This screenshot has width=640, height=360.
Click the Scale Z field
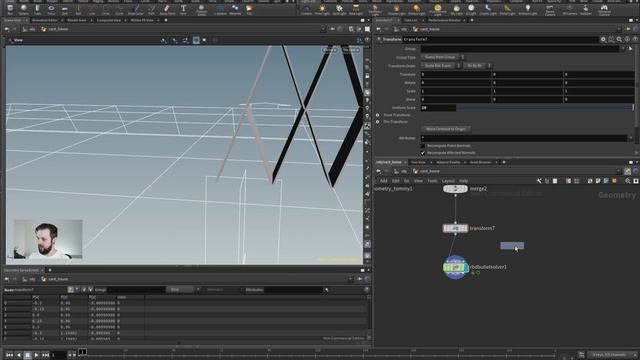point(599,91)
